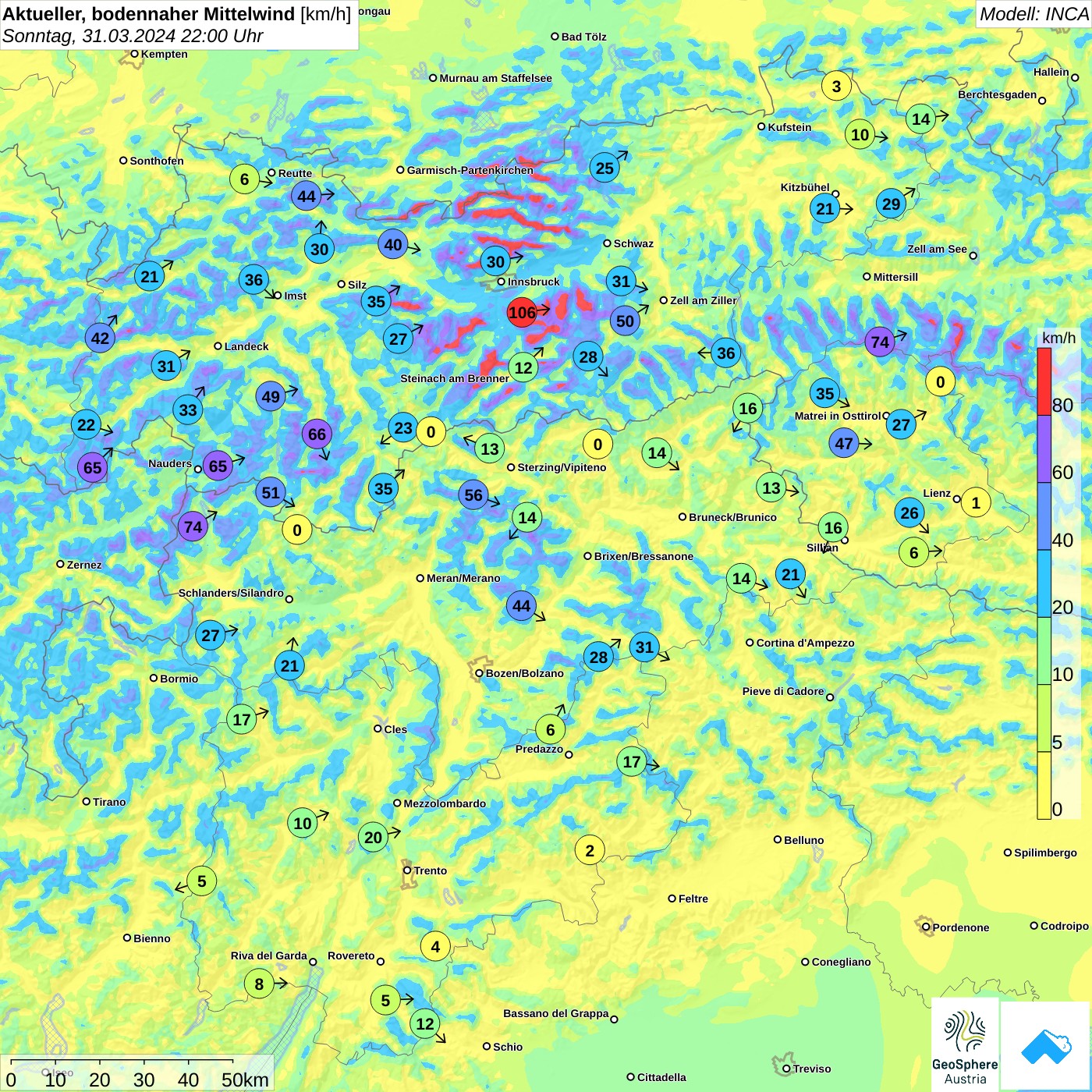
Task: Click the 29 km/h station near Kitzbühel
Action: point(891,204)
